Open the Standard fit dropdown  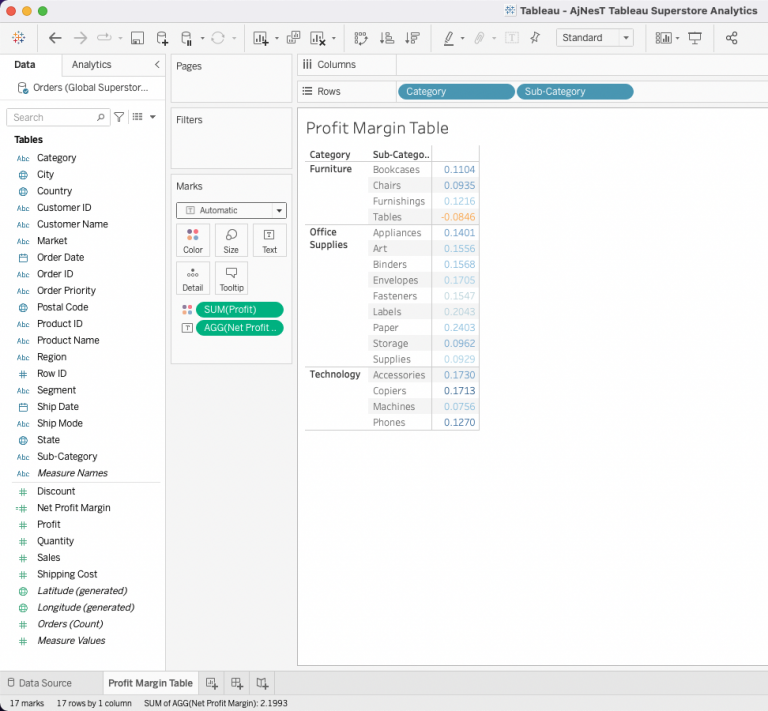pos(596,38)
